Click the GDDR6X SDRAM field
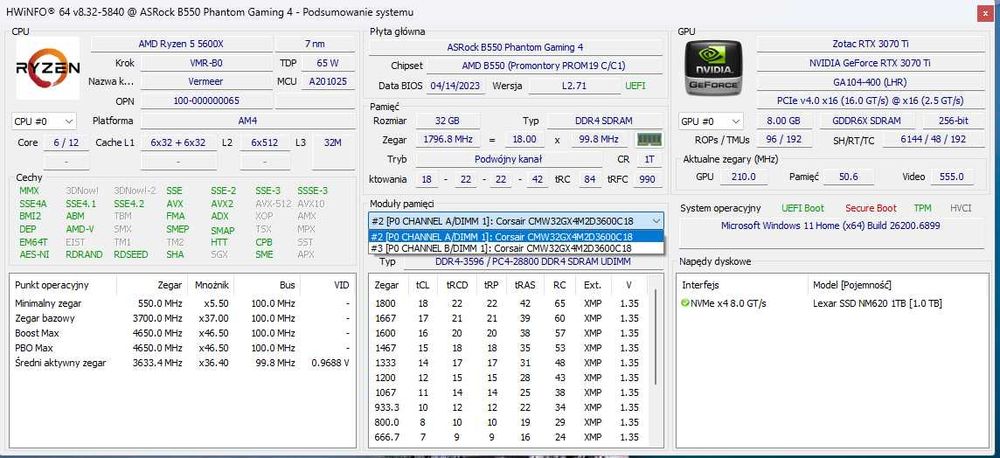The image size is (1000, 458). pyautogui.click(x=866, y=121)
